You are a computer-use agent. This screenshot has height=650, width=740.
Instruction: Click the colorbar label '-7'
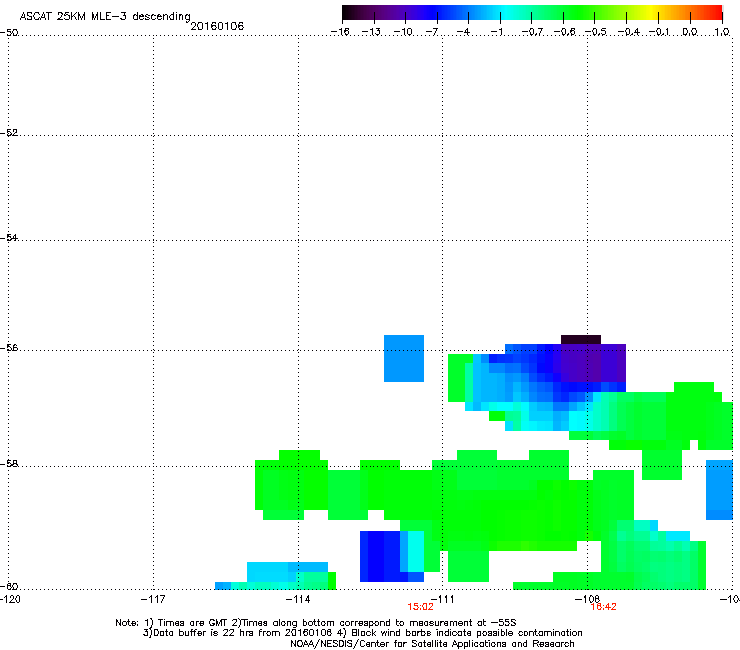point(432,32)
